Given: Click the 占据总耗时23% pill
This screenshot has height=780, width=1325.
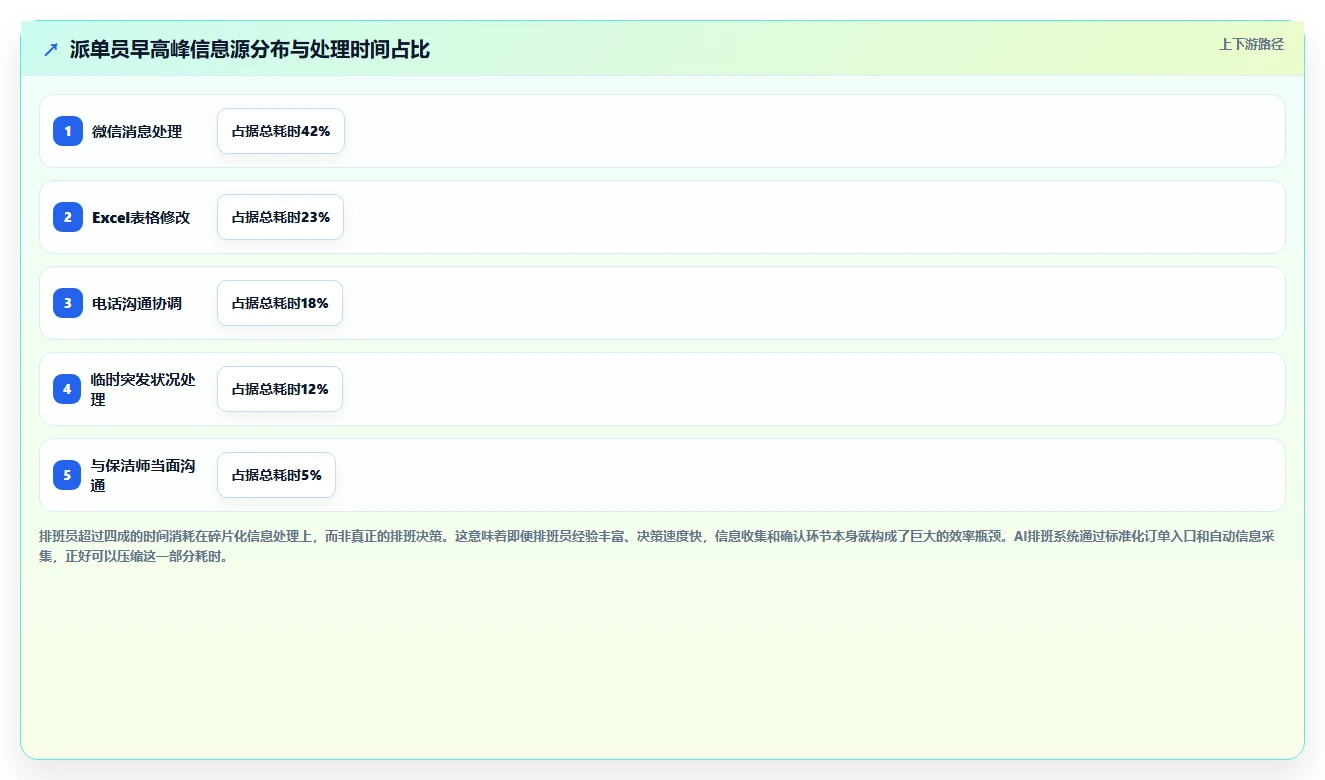Looking at the screenshot, I should (281, 217).
